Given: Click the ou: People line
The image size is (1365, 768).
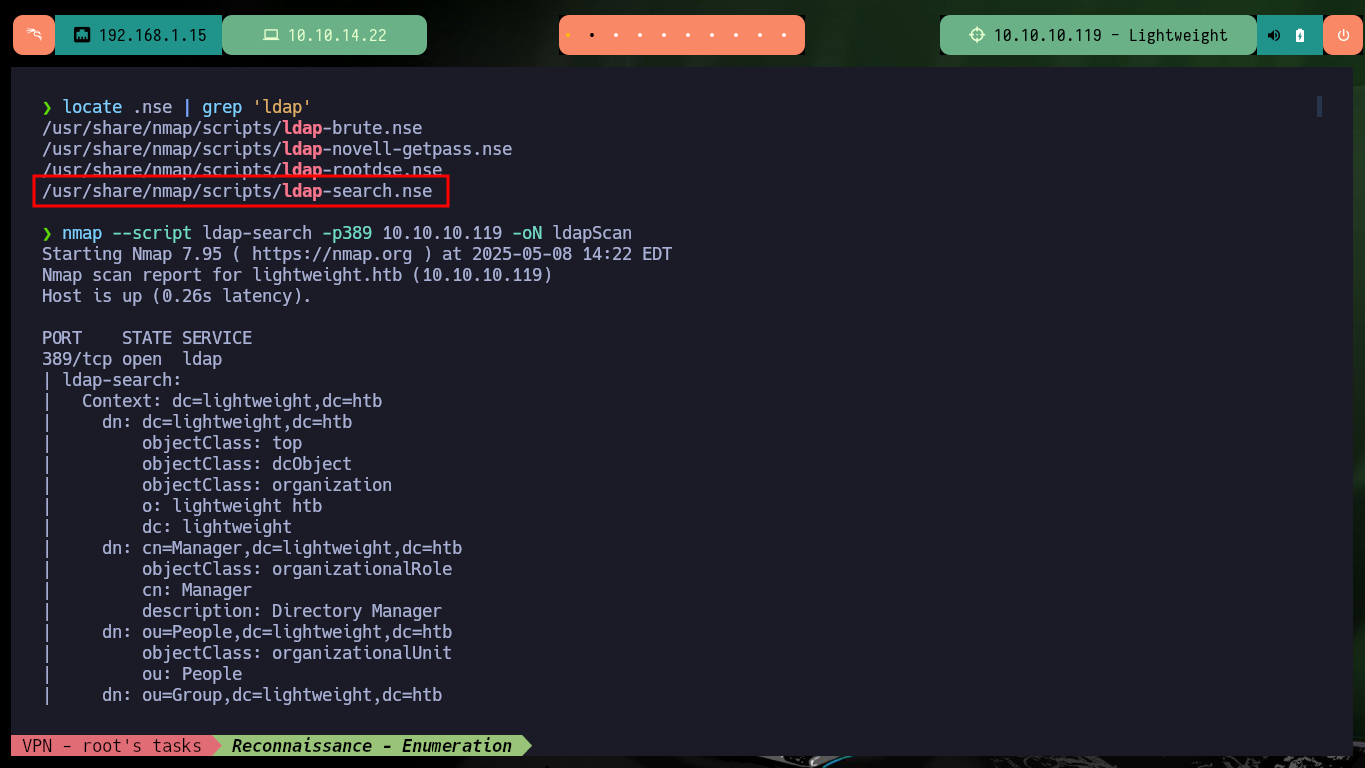Looking at the screenshot, I should click(x=192, y=674).
